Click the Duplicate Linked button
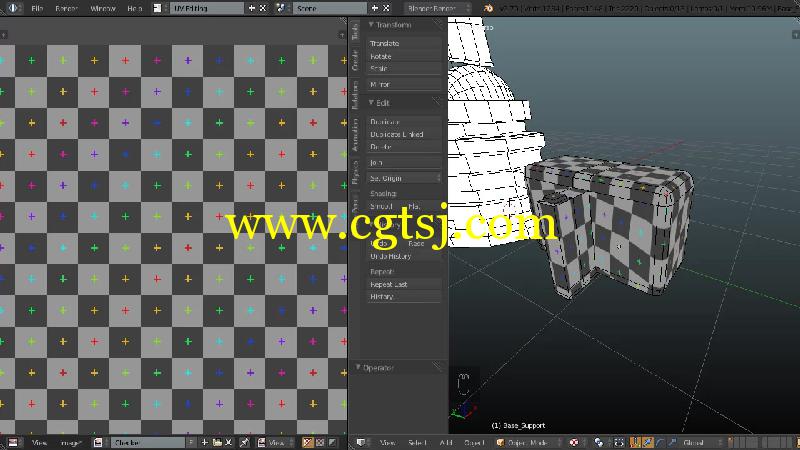 (404, 134)
